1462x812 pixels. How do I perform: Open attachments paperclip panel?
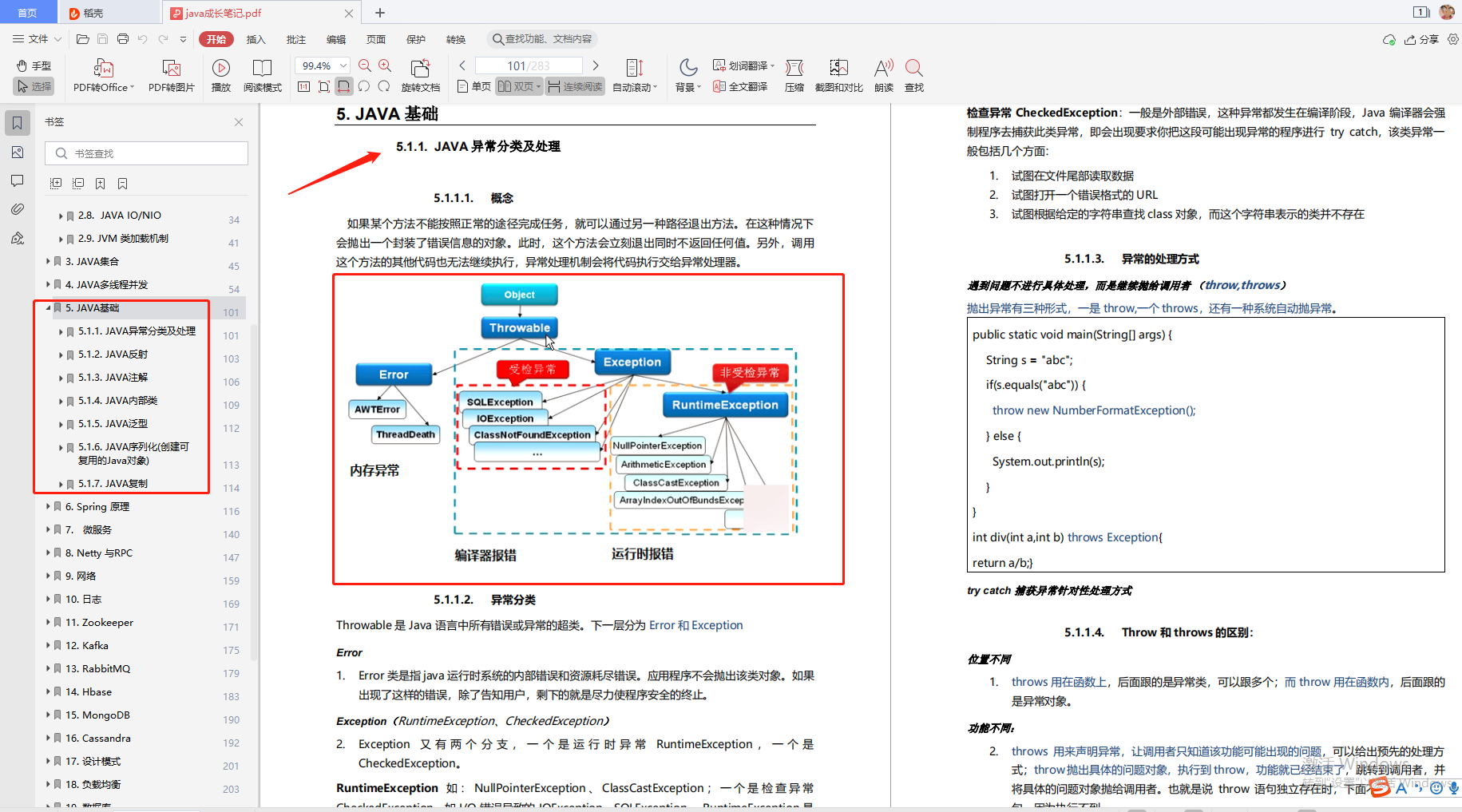18,209
